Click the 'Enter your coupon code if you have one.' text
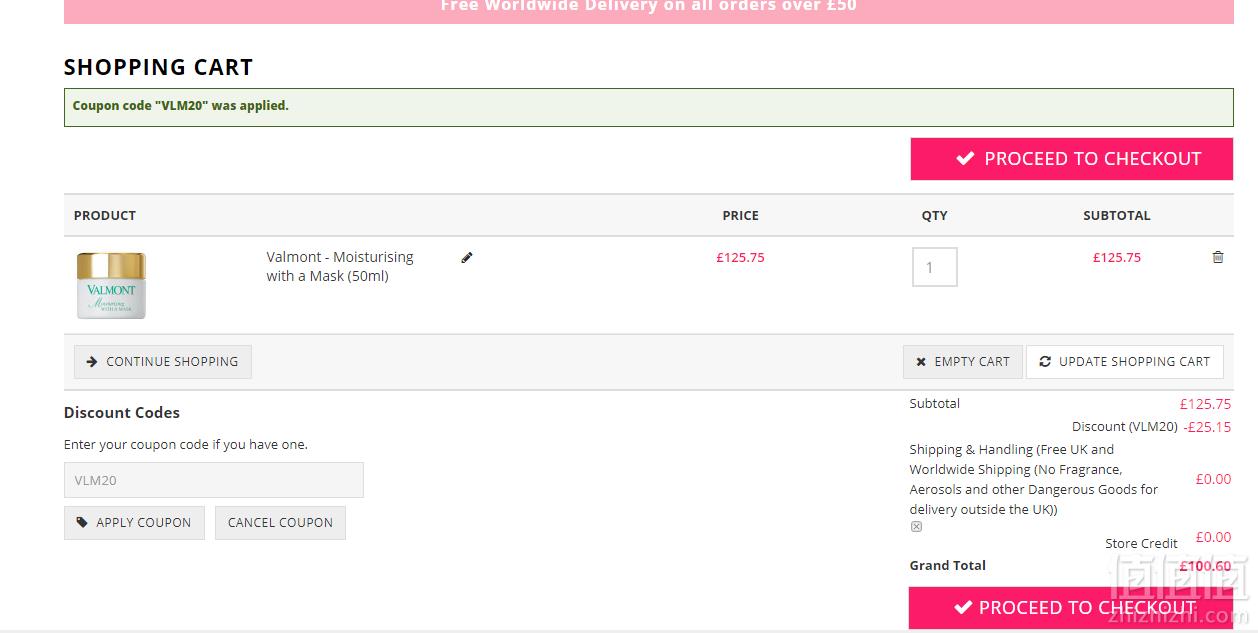This screenshot has height=633, width=1258. (x=186, y=445)
